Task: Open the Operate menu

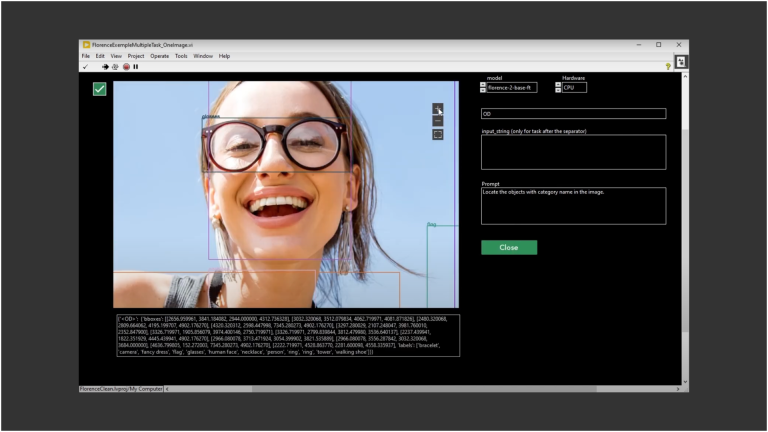Action: point(160,56)
